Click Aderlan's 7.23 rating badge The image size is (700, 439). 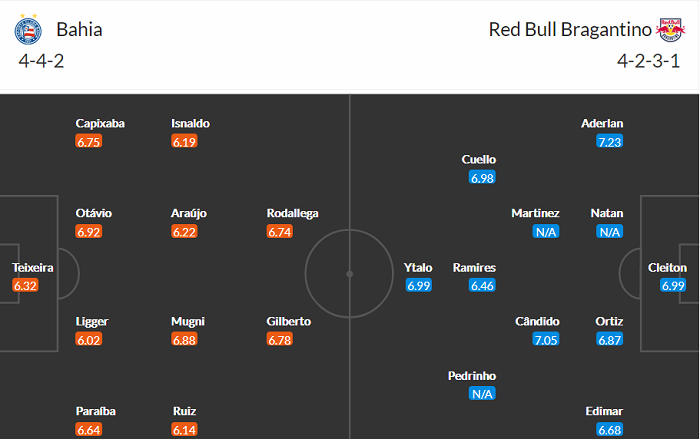point(609,142)
